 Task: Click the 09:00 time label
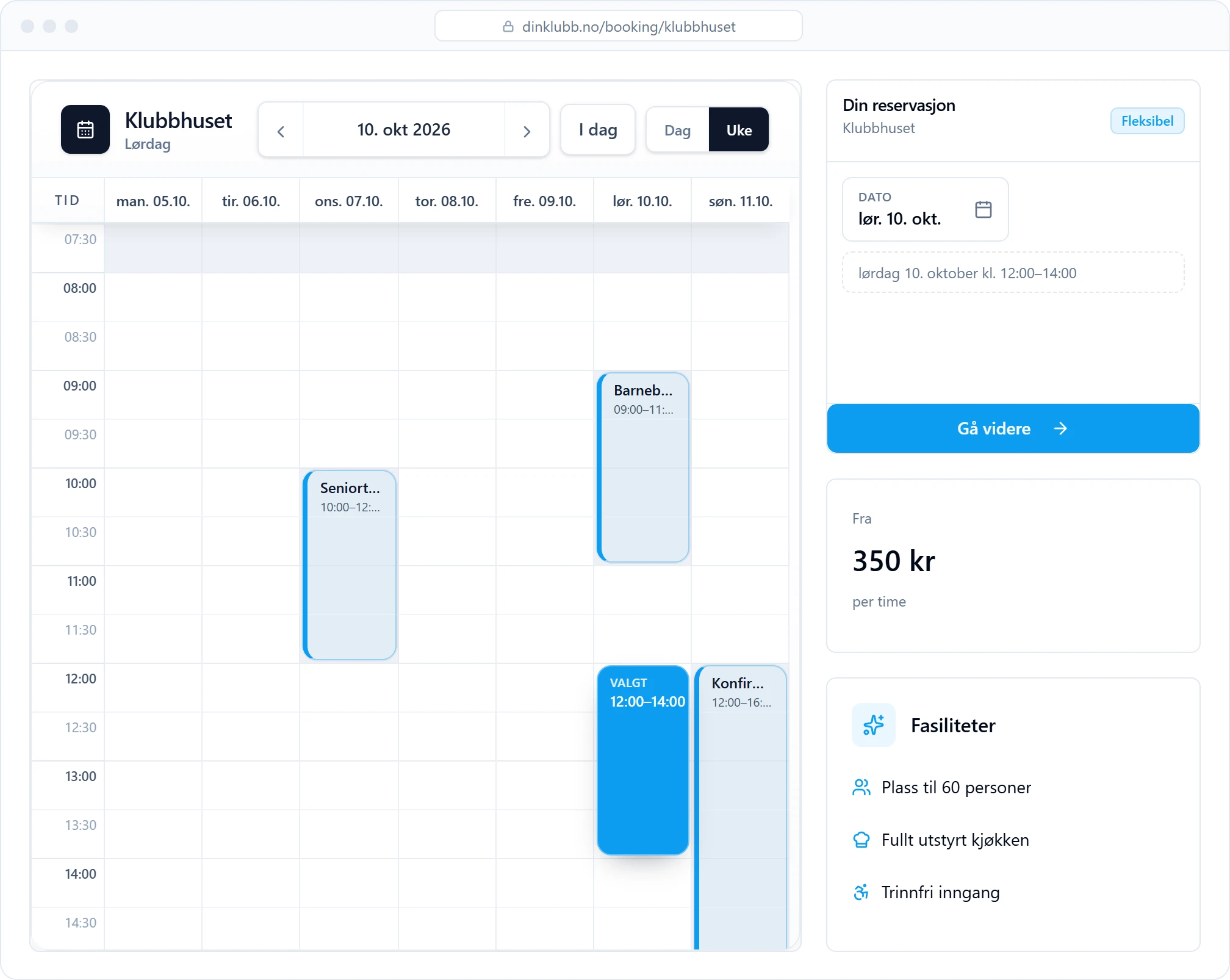[x=80, y=386]
